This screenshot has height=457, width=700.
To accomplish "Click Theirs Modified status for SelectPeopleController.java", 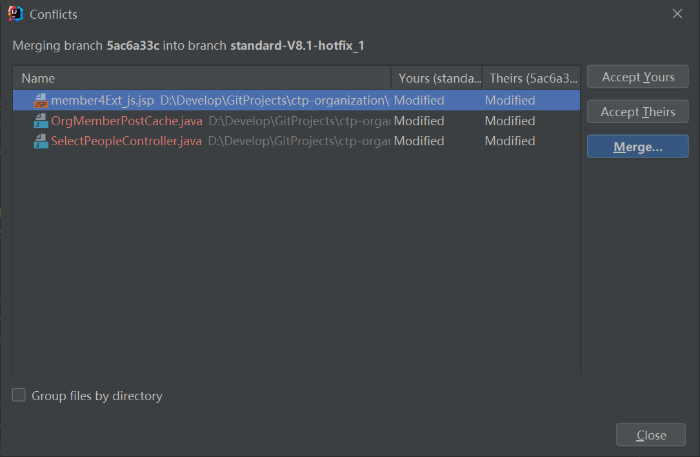I will [510, 141].
